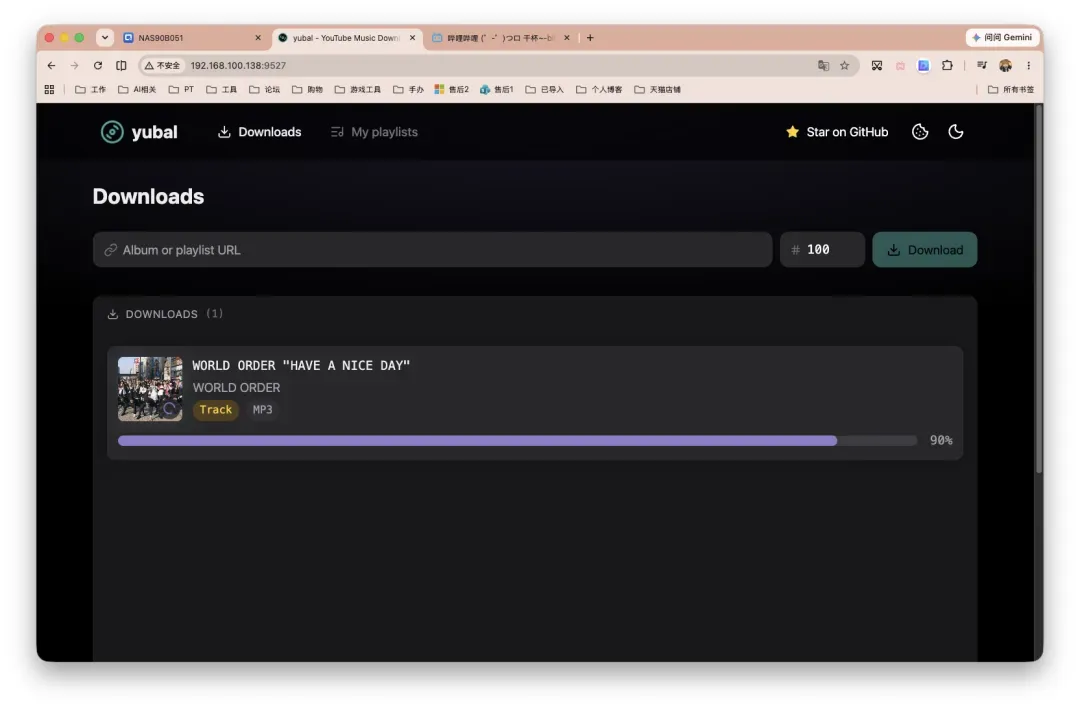Open a new tab with plus button

coord(590,38)
